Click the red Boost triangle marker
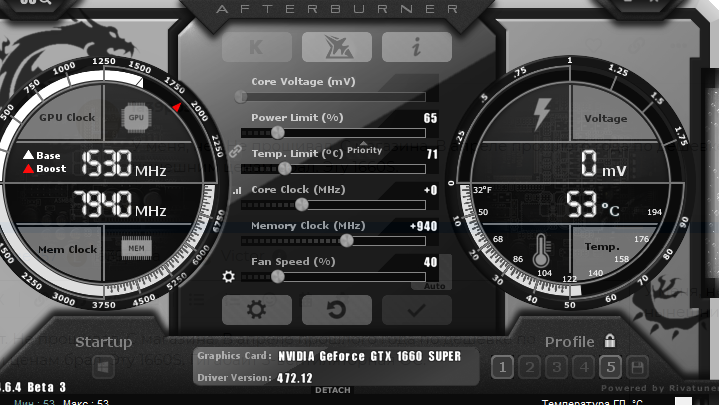 (28, 169)
